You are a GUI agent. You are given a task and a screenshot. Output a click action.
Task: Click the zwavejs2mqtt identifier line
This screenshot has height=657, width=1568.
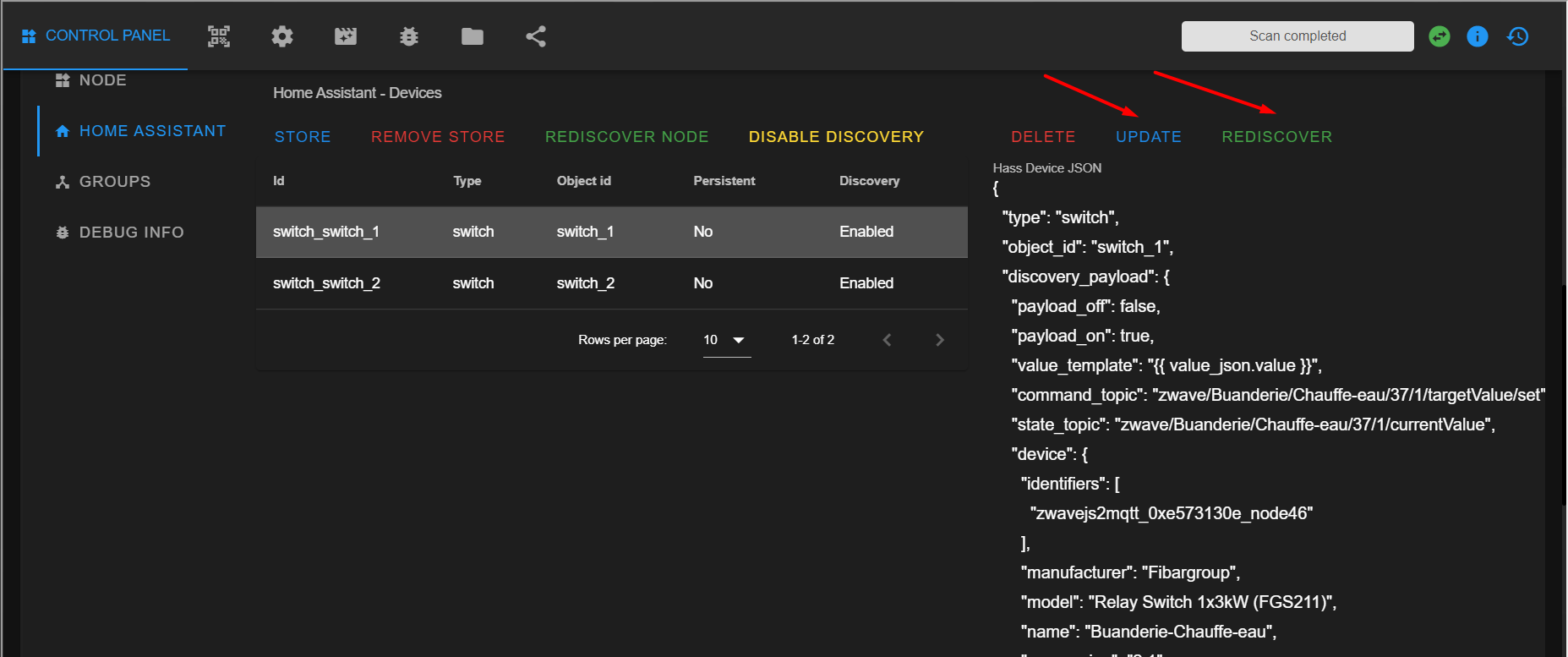click(x=1172, y=513)
